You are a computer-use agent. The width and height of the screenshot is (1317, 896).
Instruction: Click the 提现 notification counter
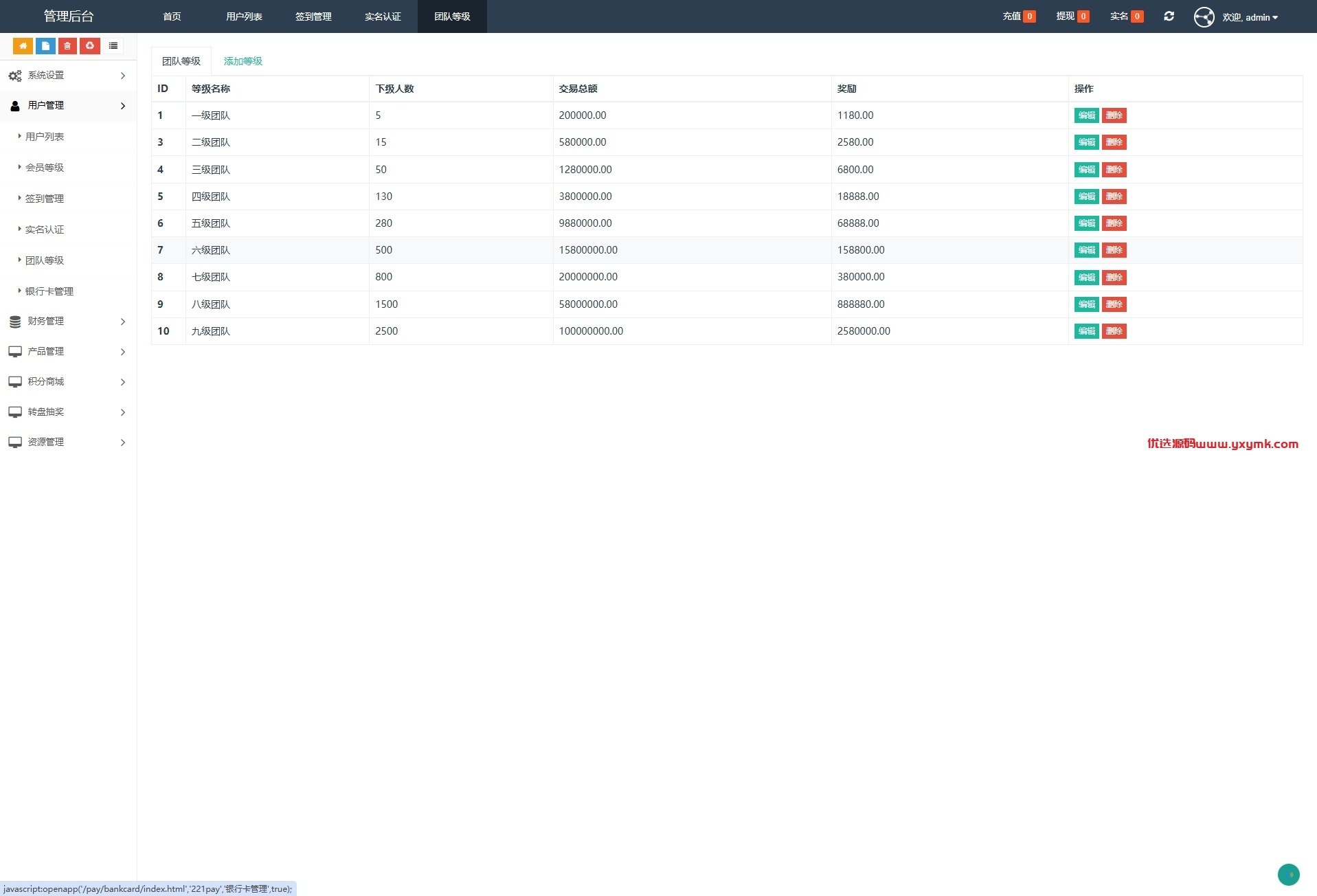[x=1072, y=16]
